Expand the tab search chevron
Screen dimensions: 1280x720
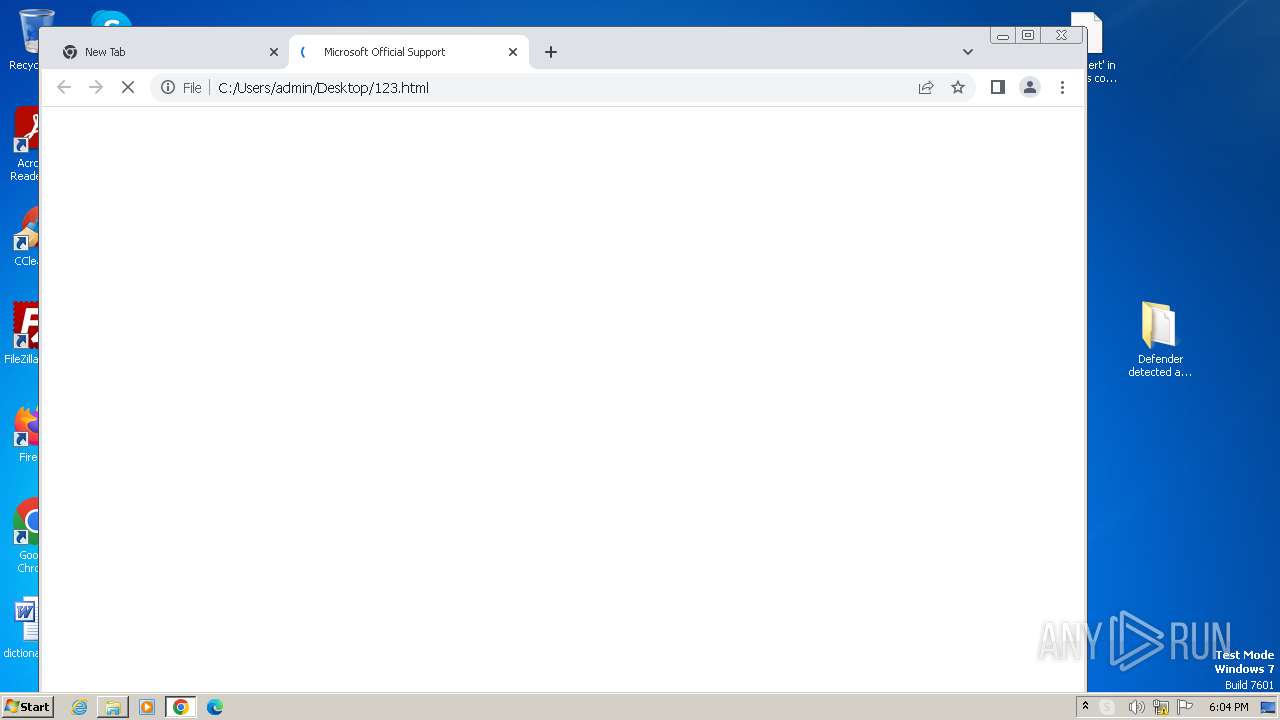coord(968,52)
